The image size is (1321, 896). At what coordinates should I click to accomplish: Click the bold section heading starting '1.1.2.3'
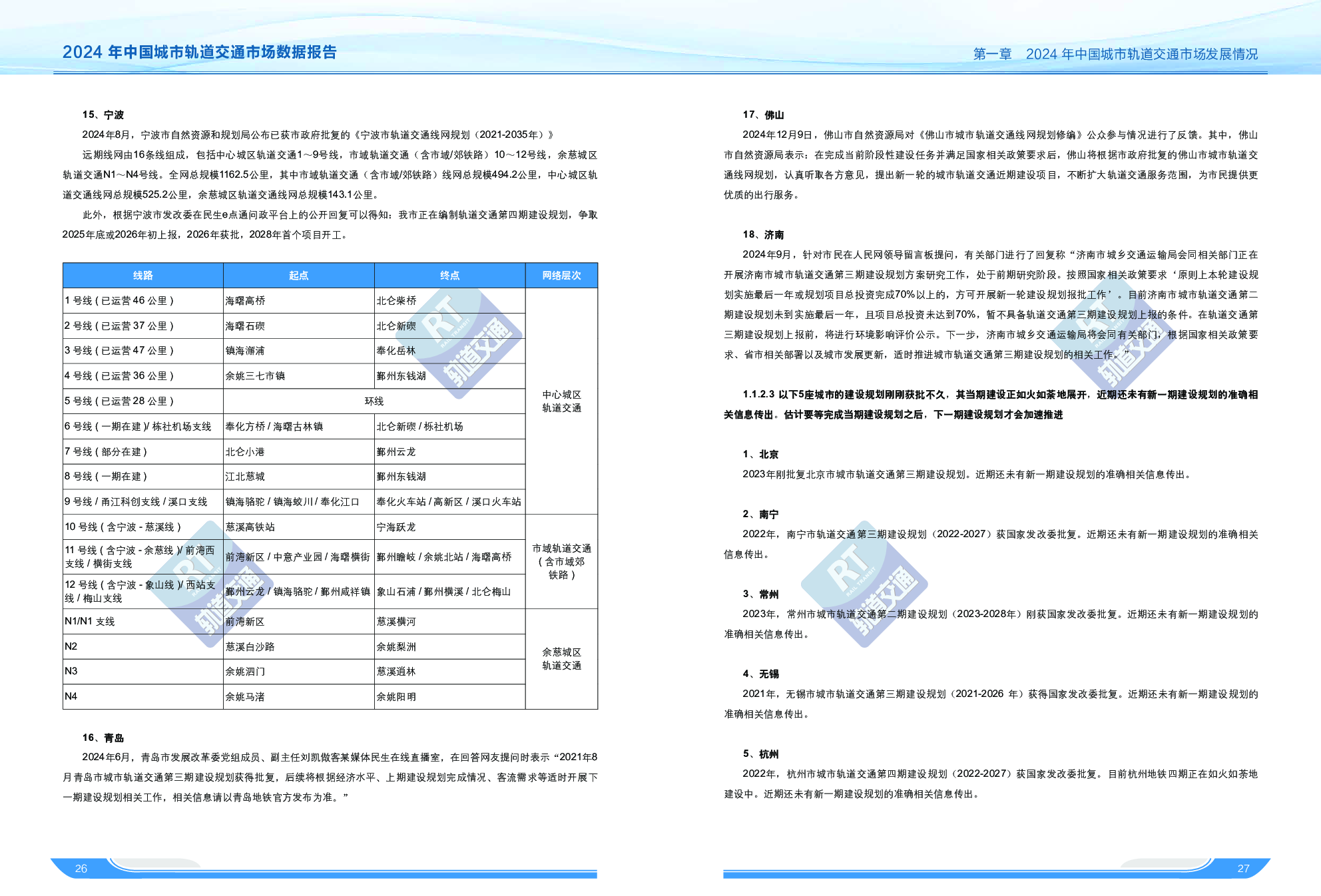991,404
